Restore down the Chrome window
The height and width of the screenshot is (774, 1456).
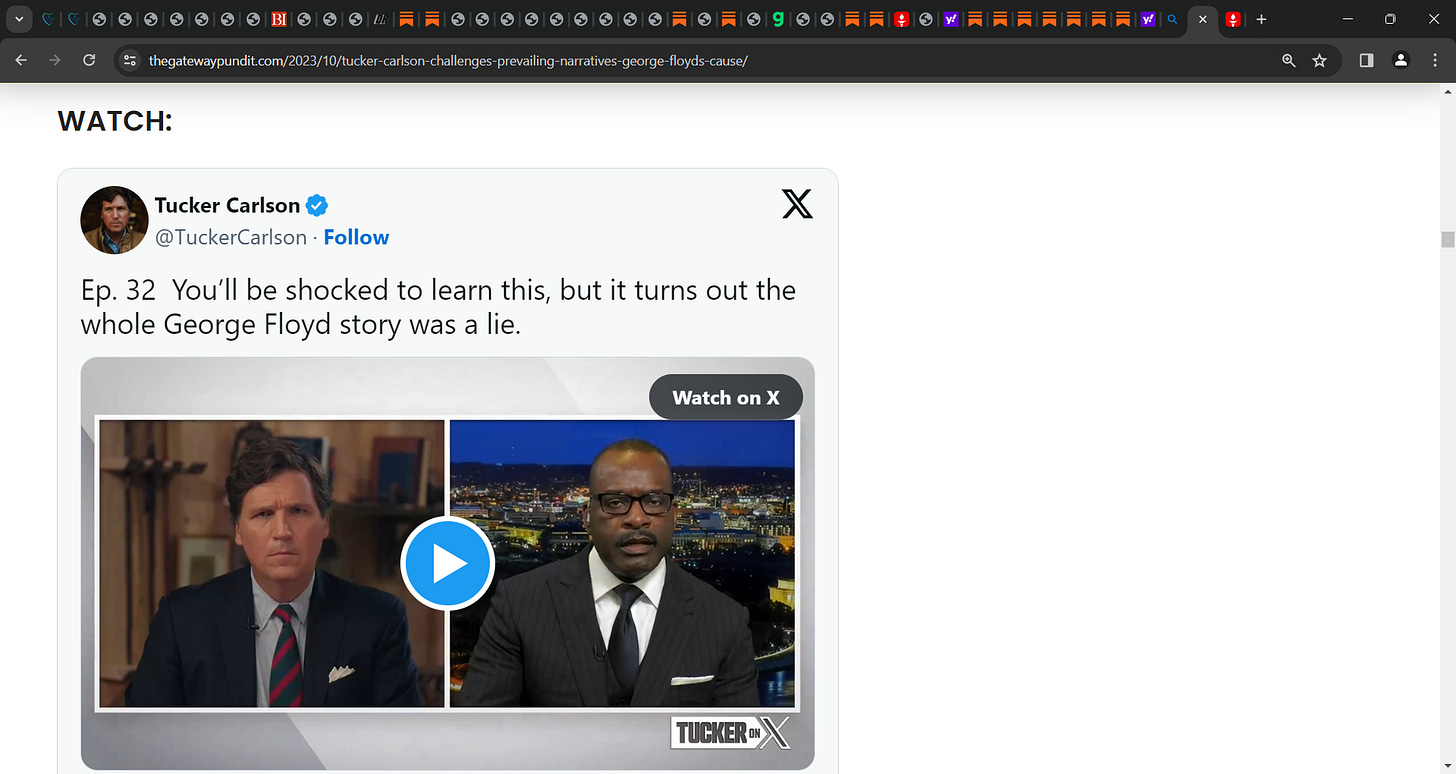[1389, 19]
